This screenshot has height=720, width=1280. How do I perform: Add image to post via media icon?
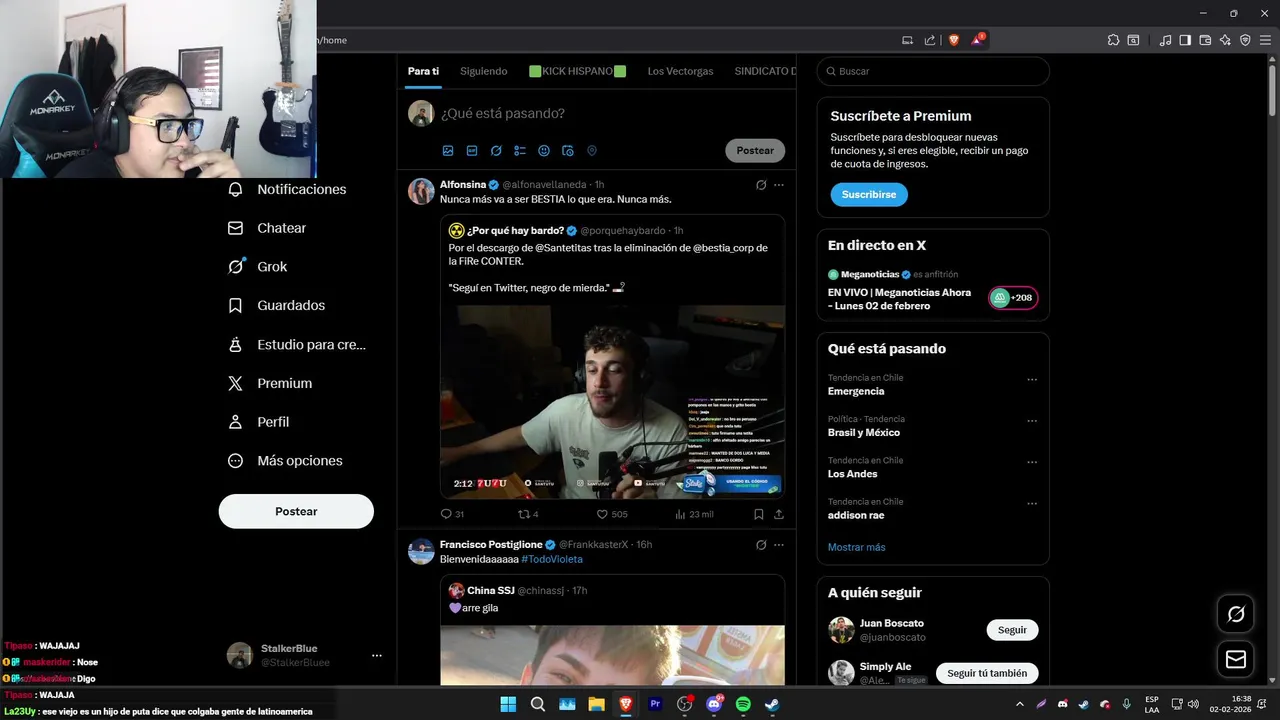tap(448, 151)
